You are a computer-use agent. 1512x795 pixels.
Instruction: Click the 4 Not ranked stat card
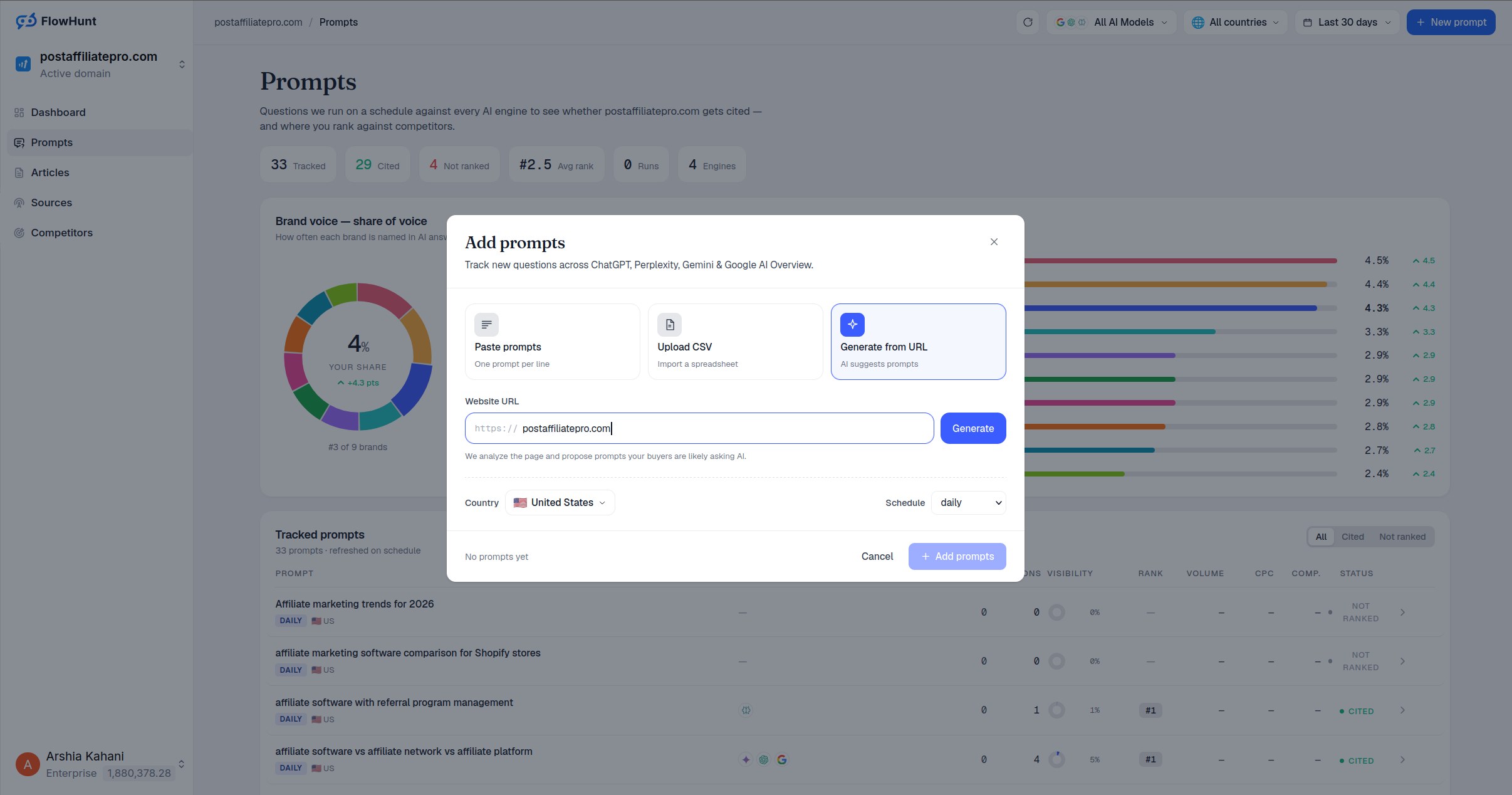[x=459, y=164]
